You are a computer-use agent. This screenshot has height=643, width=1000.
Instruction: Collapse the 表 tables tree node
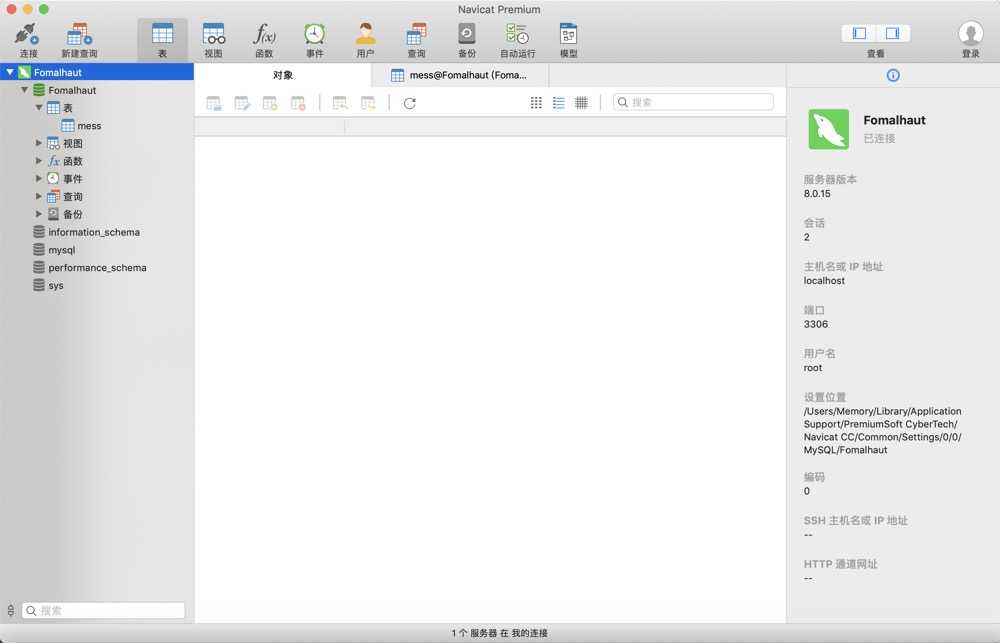(x=39, y=108)
